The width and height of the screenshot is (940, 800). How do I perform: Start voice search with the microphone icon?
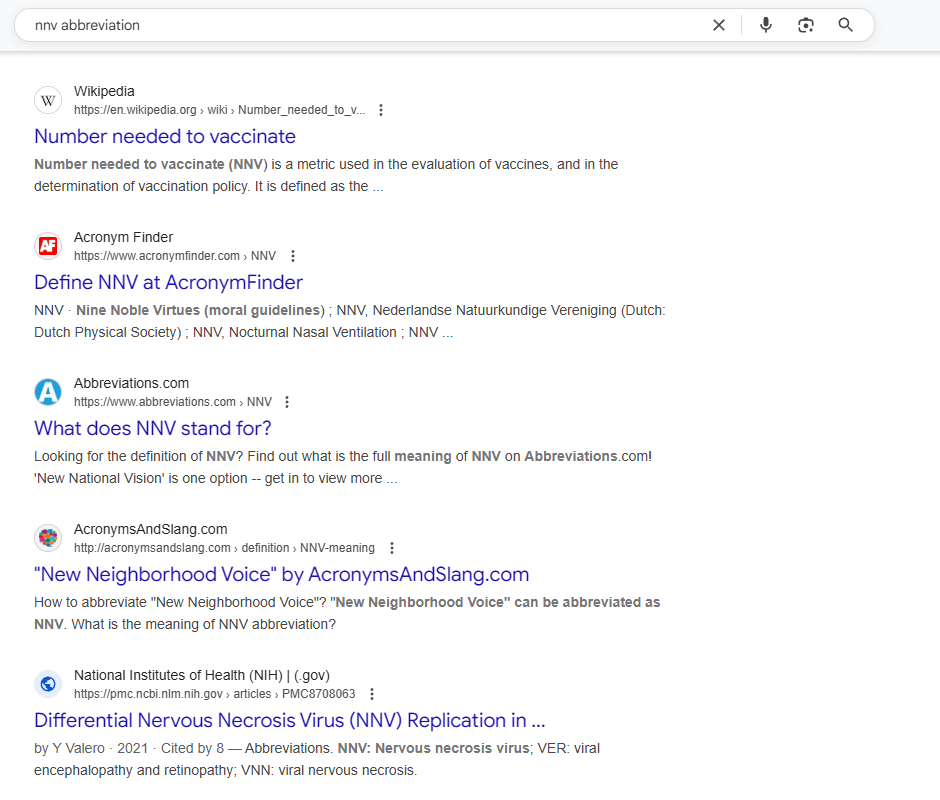coord(766,25)
